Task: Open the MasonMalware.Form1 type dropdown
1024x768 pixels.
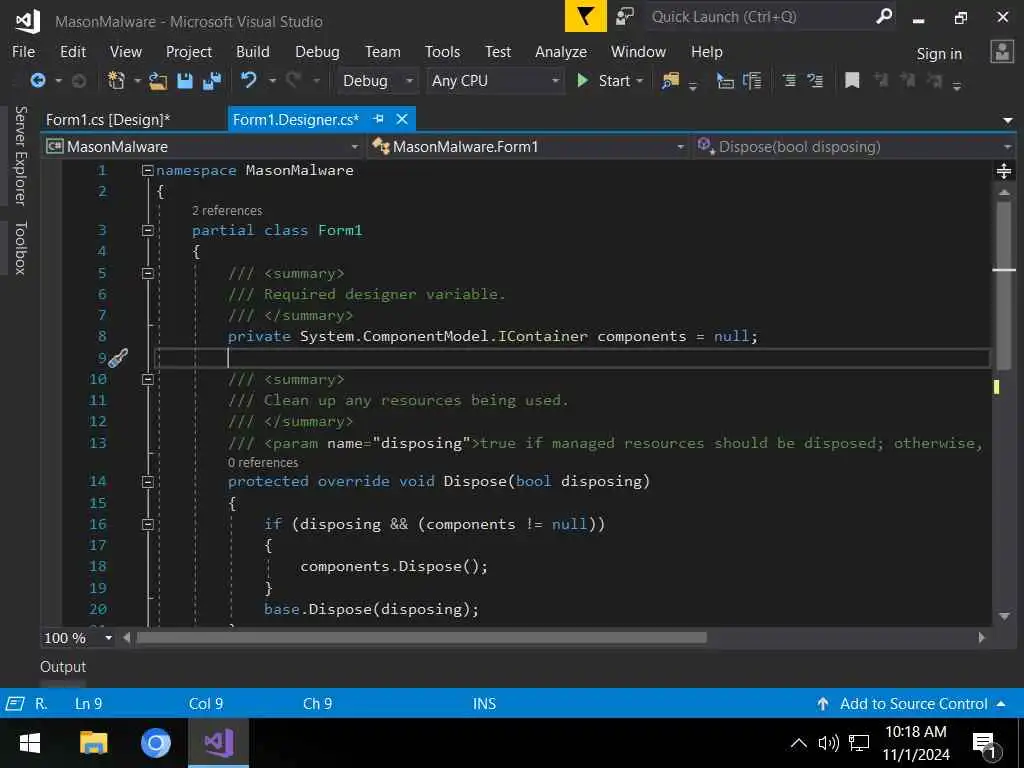Action: 528,147
